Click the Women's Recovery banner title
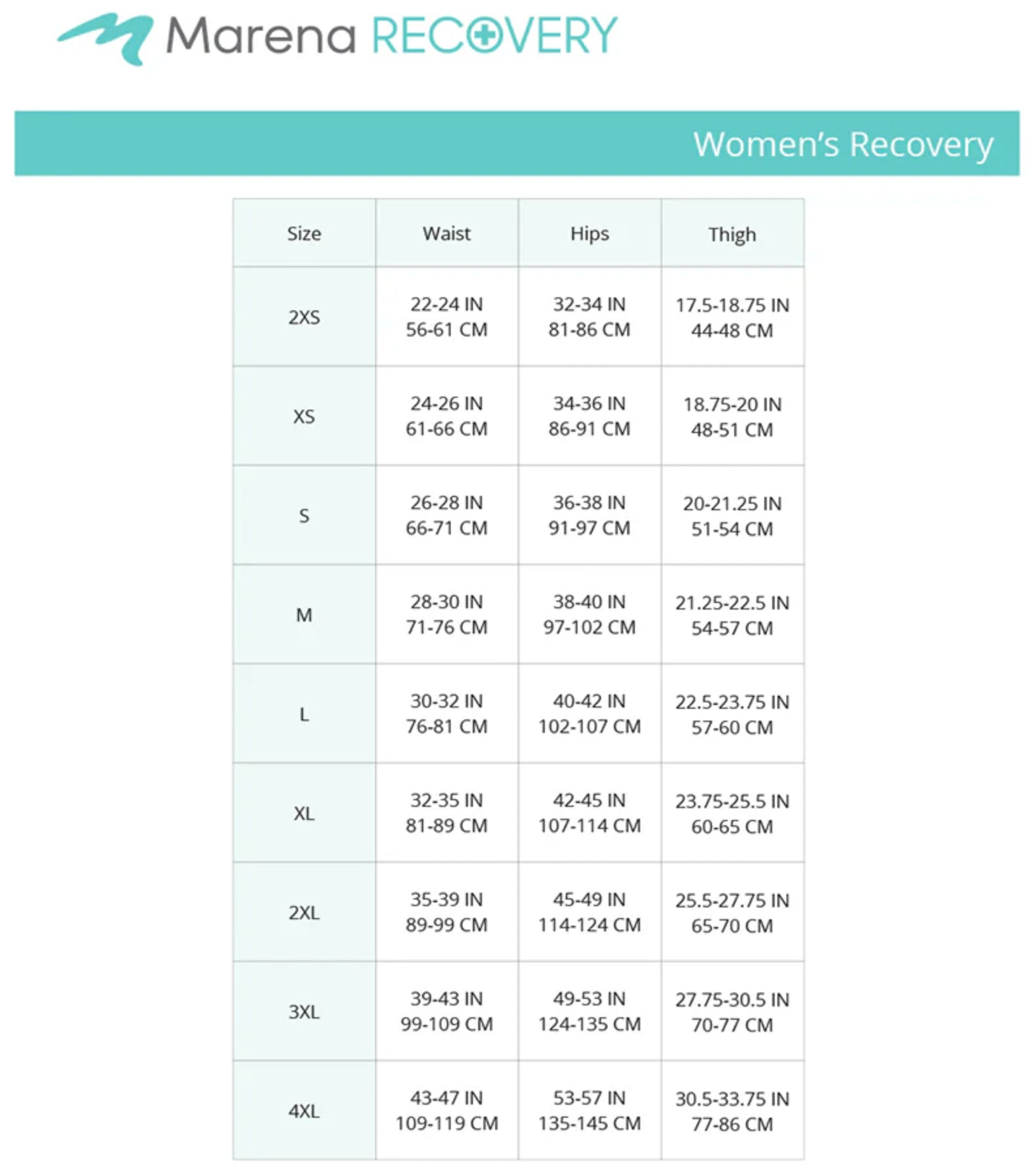1036x1176 pixels. [x=843, y=144]
